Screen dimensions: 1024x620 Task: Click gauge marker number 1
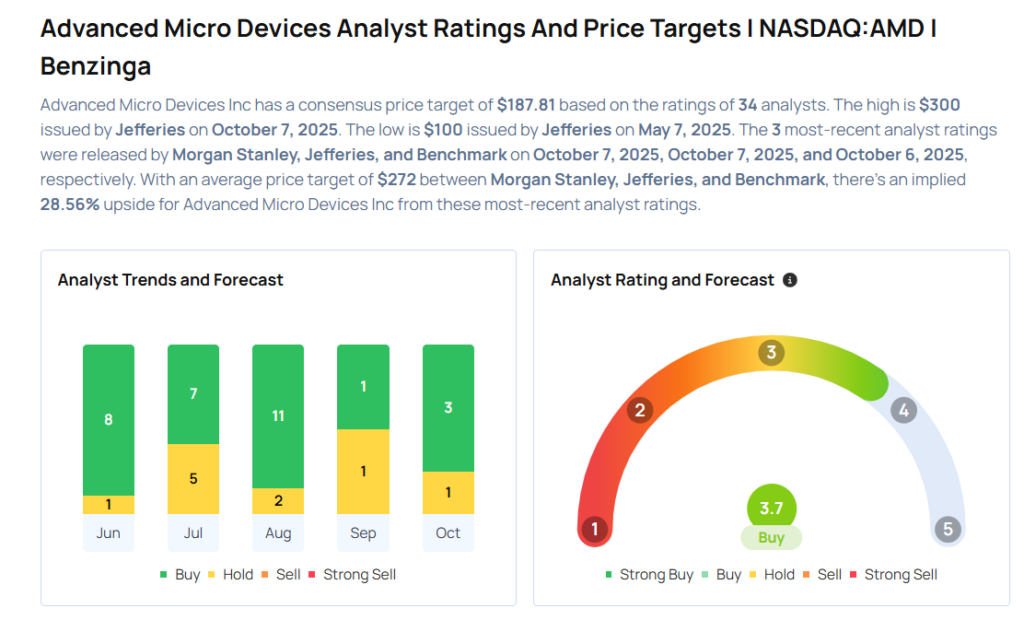(x=595, y=529)
